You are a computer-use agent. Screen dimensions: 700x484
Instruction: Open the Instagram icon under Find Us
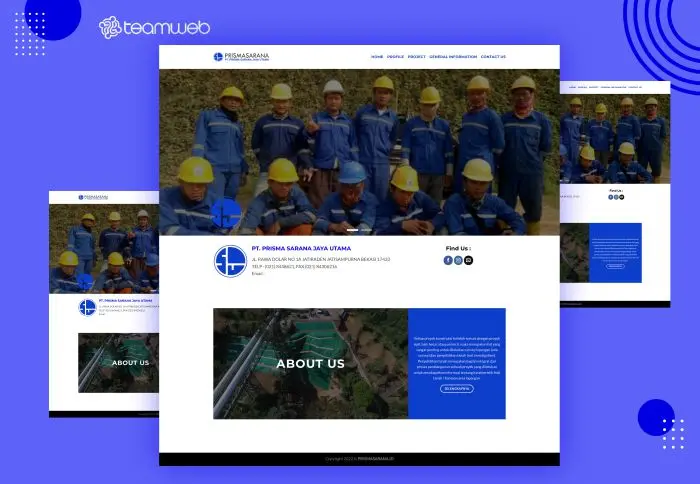458,260
